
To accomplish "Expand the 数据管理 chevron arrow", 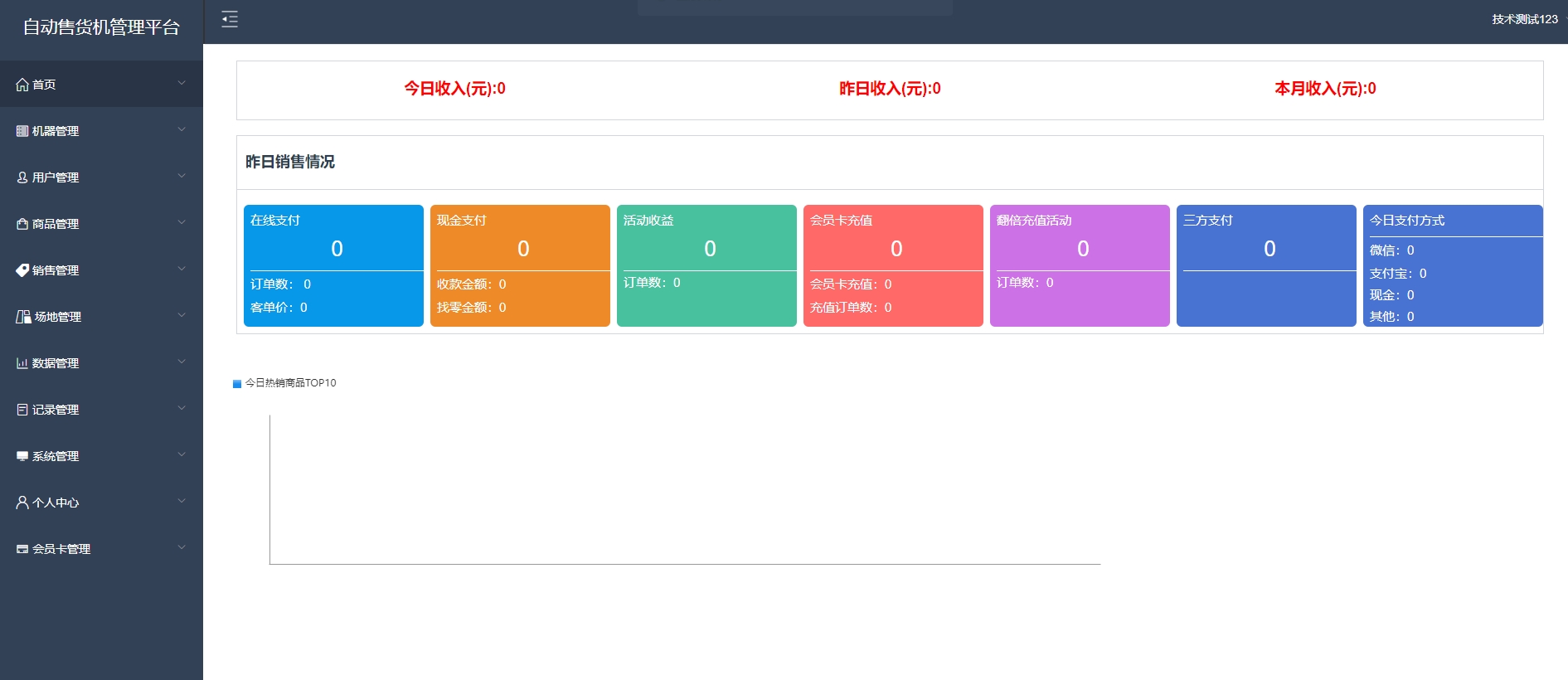I will [x=182, y=362].
